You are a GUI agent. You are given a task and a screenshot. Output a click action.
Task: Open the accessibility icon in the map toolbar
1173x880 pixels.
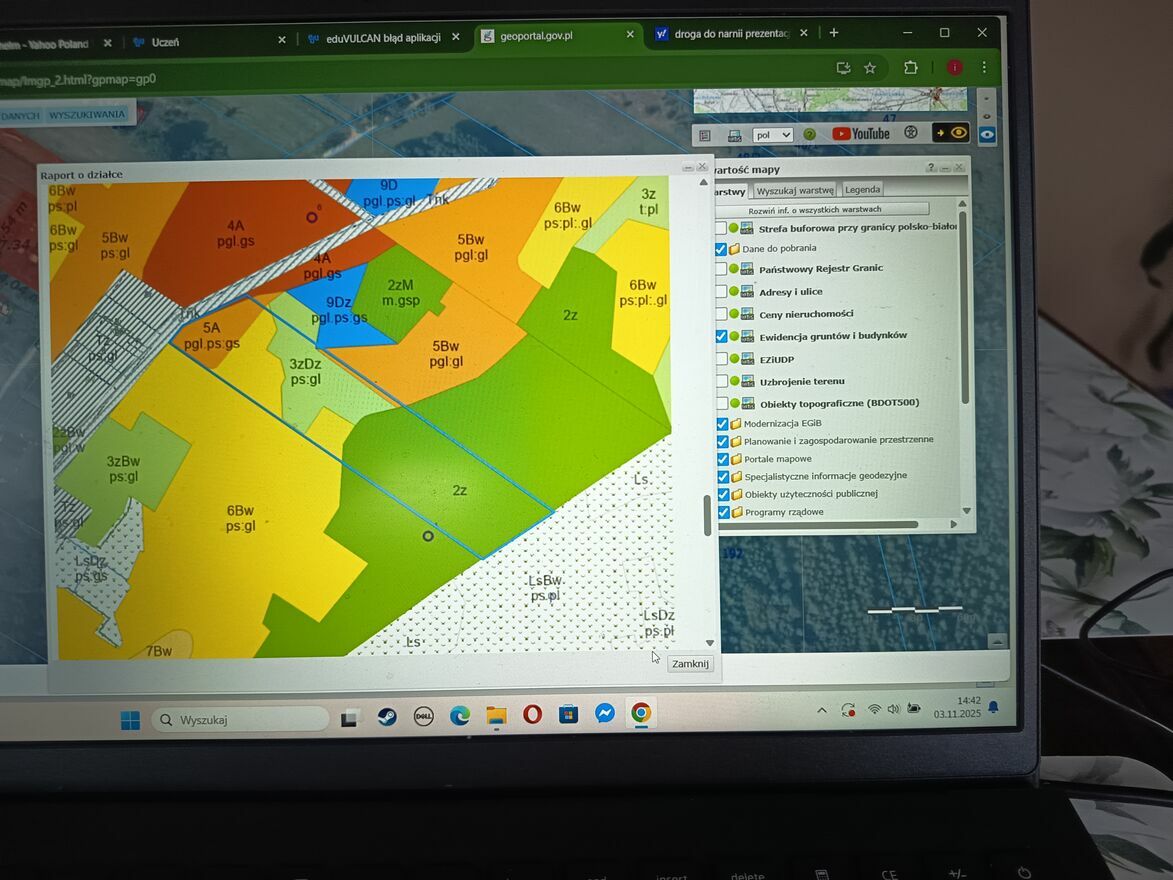(x=910, y=133)
